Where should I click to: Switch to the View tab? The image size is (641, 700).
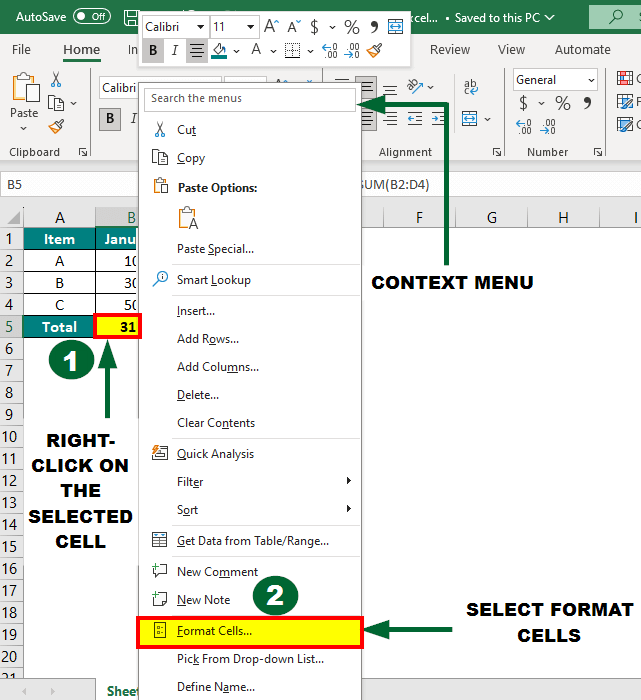pos(511,50)
